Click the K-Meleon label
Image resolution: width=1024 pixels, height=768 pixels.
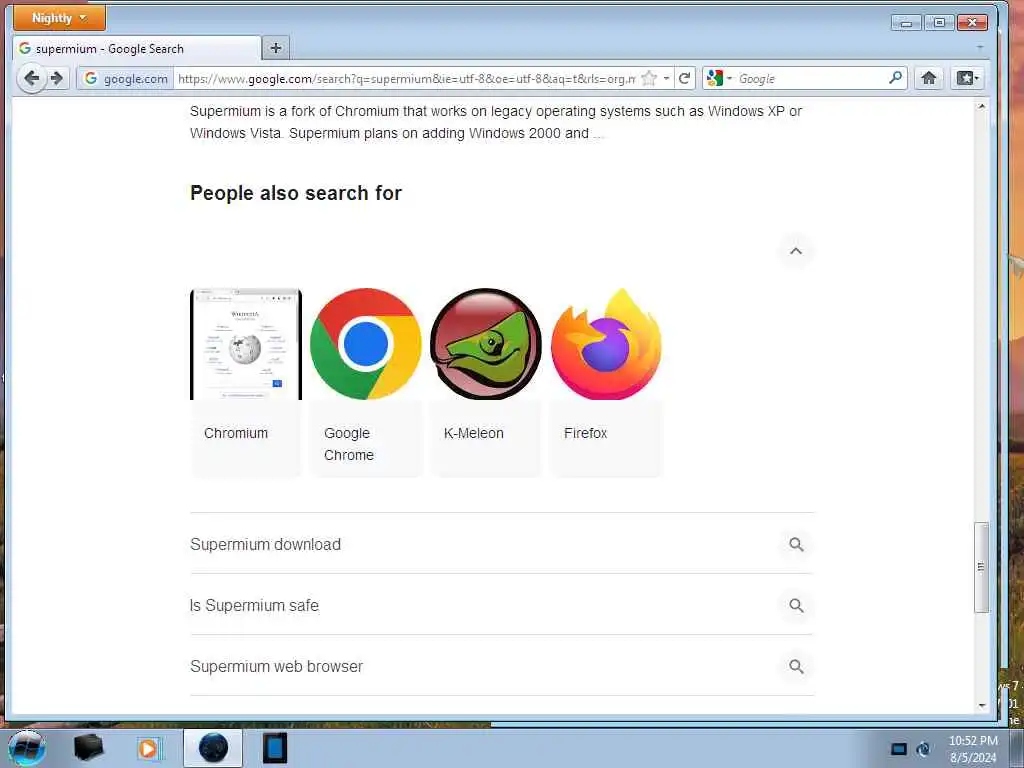(473, 433)
